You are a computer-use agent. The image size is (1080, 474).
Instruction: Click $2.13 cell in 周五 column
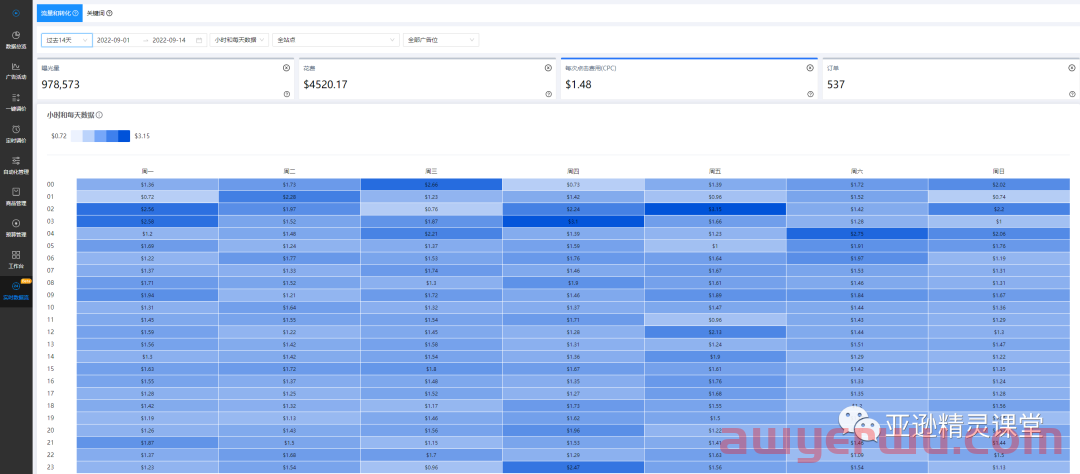click(715, 332)
